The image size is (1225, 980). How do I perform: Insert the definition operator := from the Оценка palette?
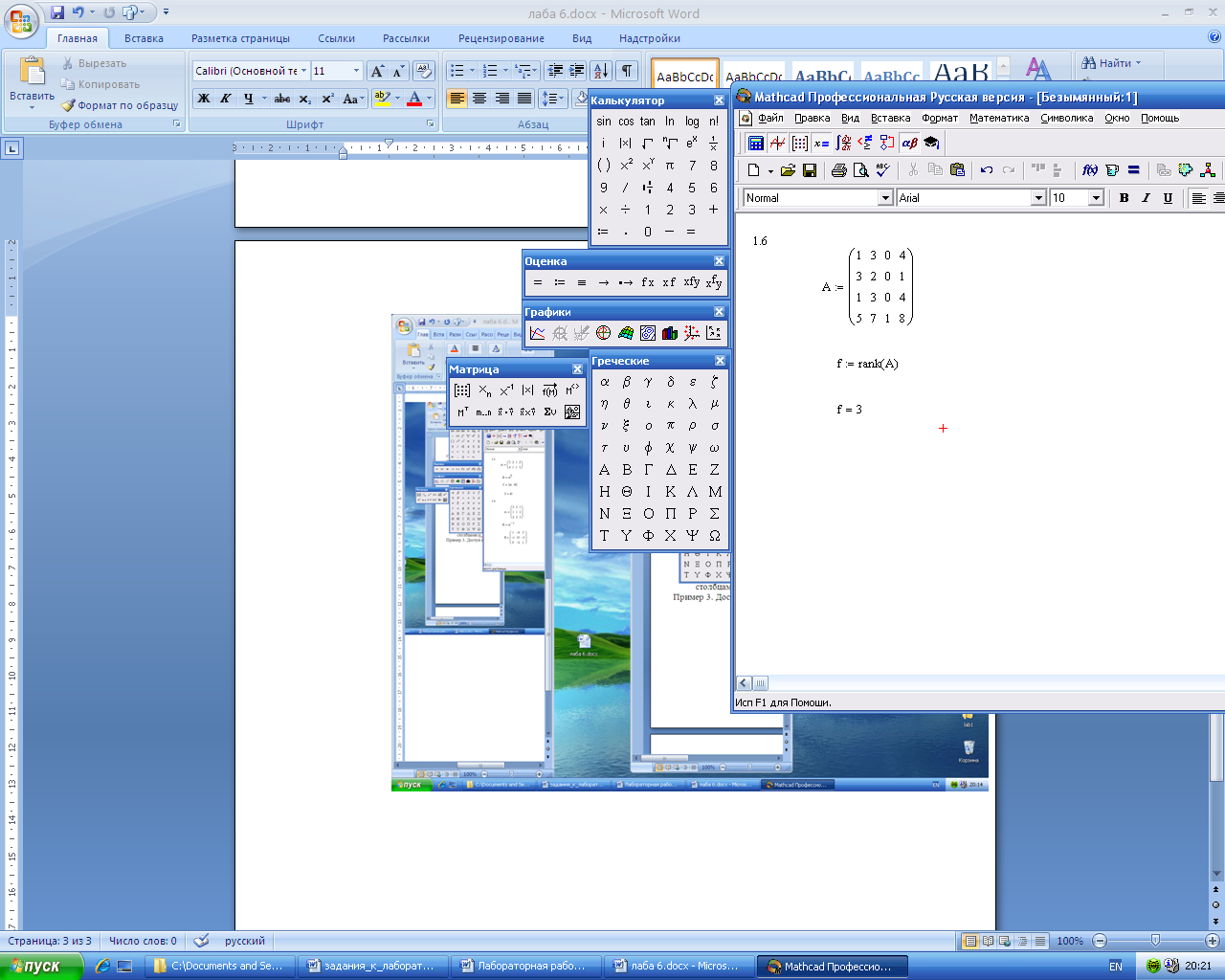pos(560,282)
